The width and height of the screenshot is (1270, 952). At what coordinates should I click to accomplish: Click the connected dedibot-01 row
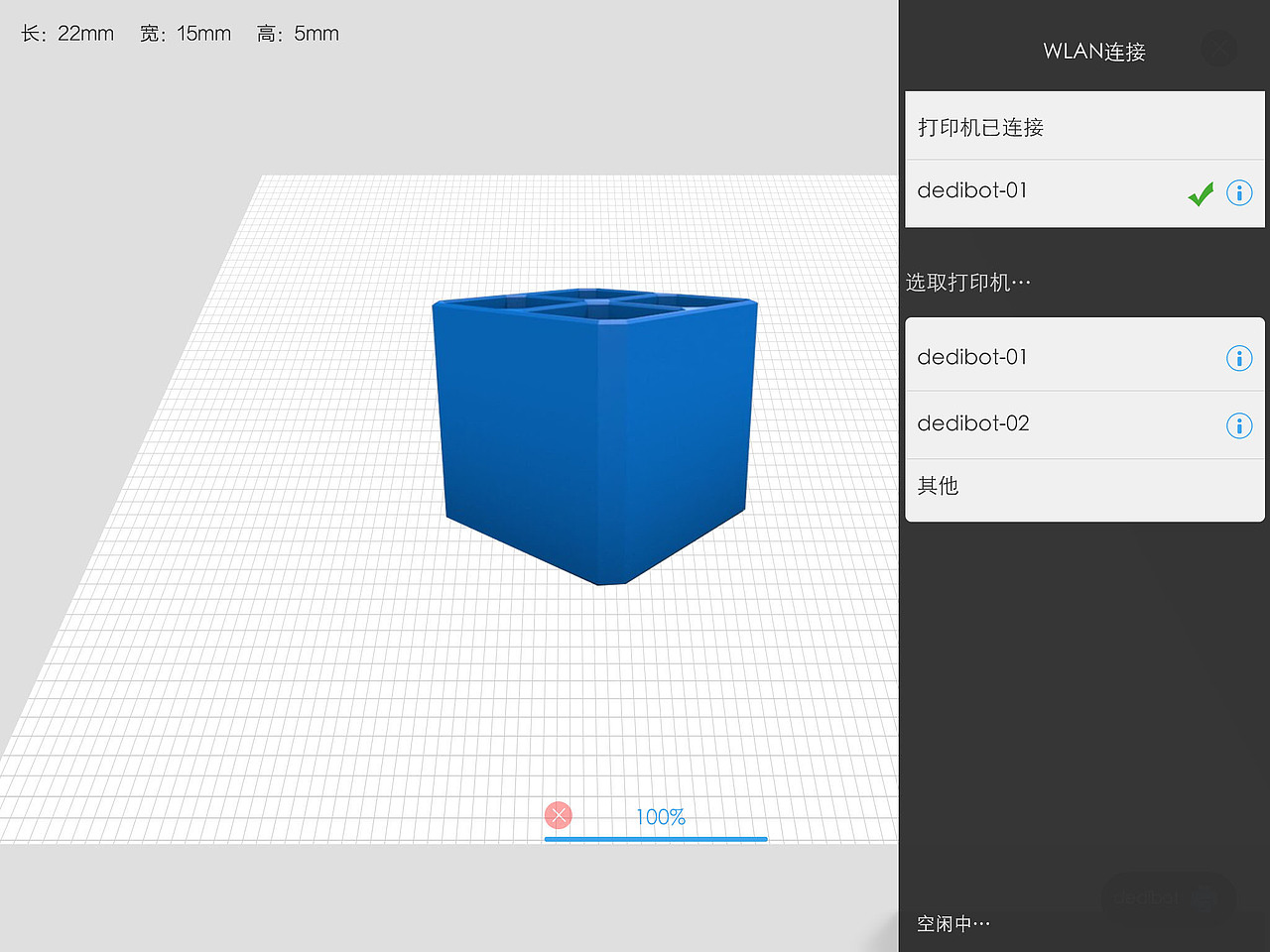coord(1084,192)
